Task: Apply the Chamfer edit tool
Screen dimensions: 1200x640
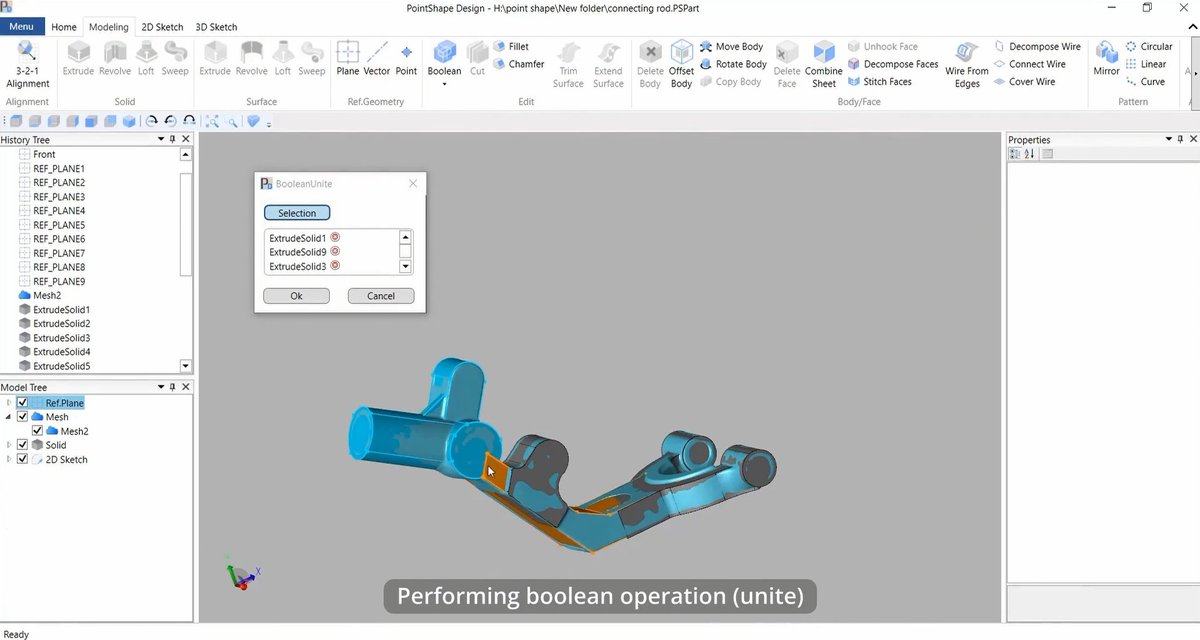Action: point(519,64)
